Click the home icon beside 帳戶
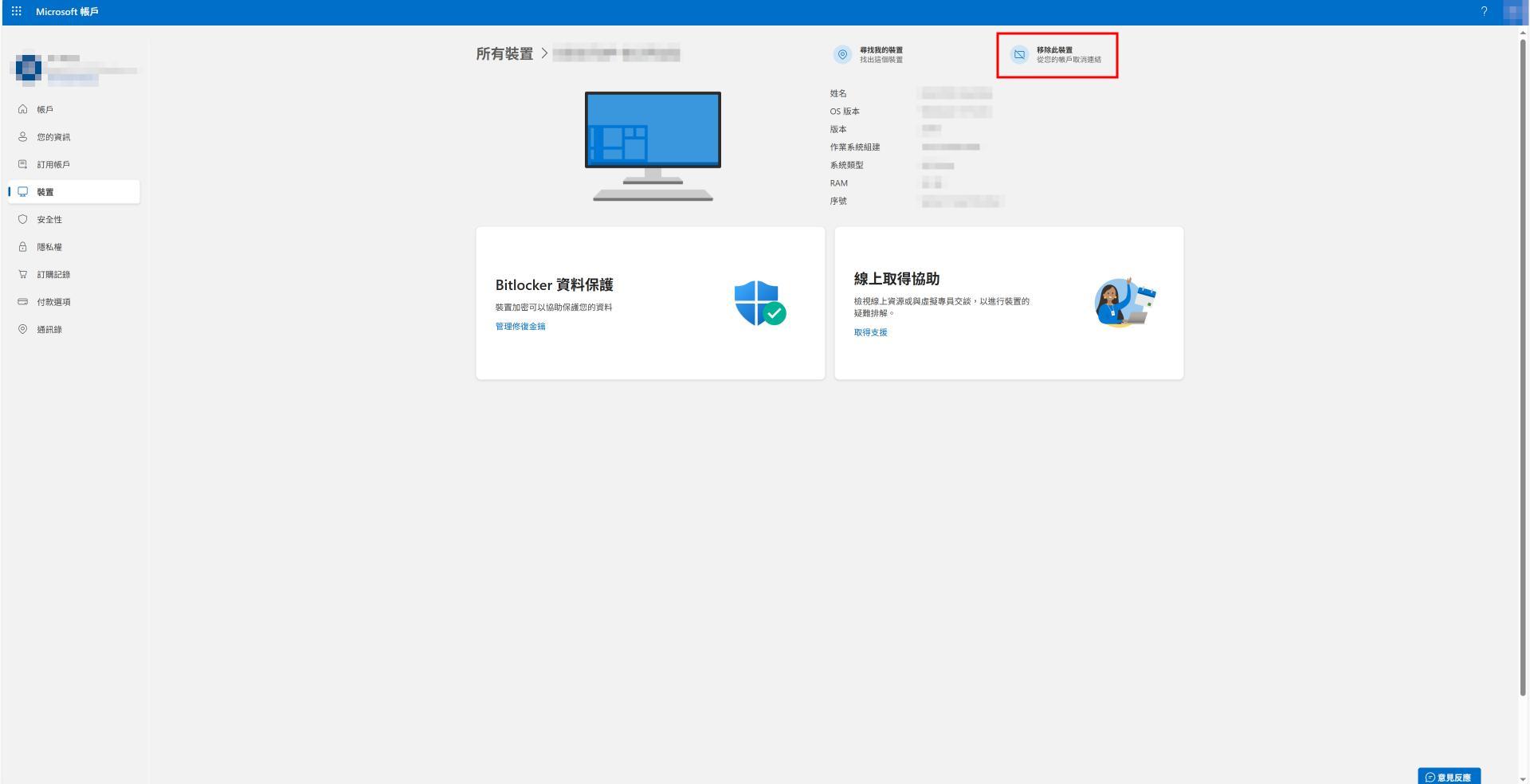 (x=22, y=109)
